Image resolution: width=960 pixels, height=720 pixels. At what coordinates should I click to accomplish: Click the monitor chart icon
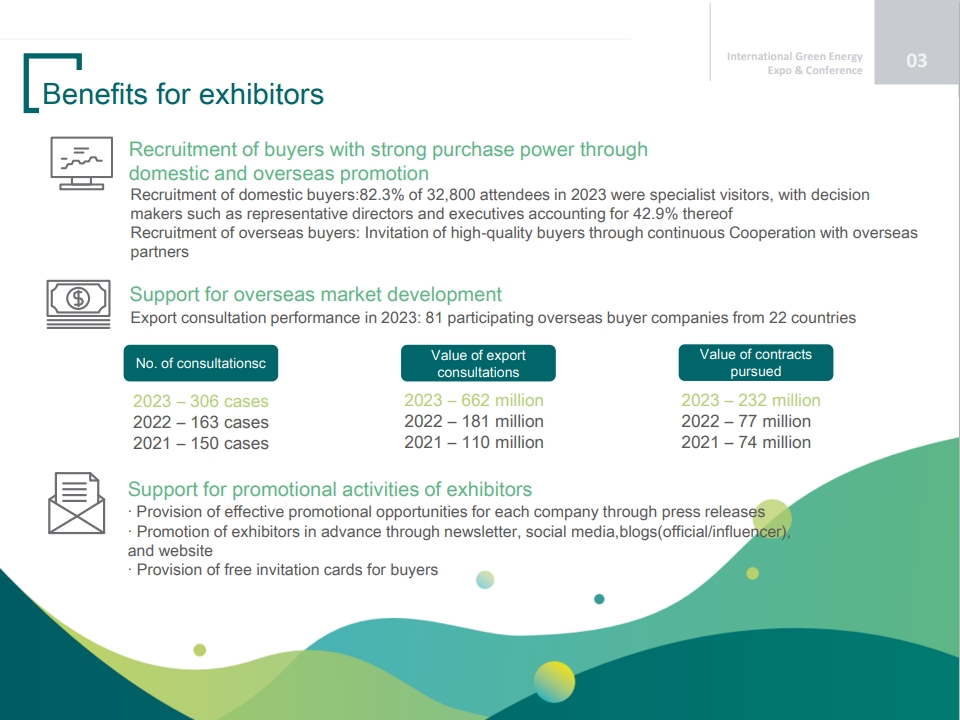[82, 163]
